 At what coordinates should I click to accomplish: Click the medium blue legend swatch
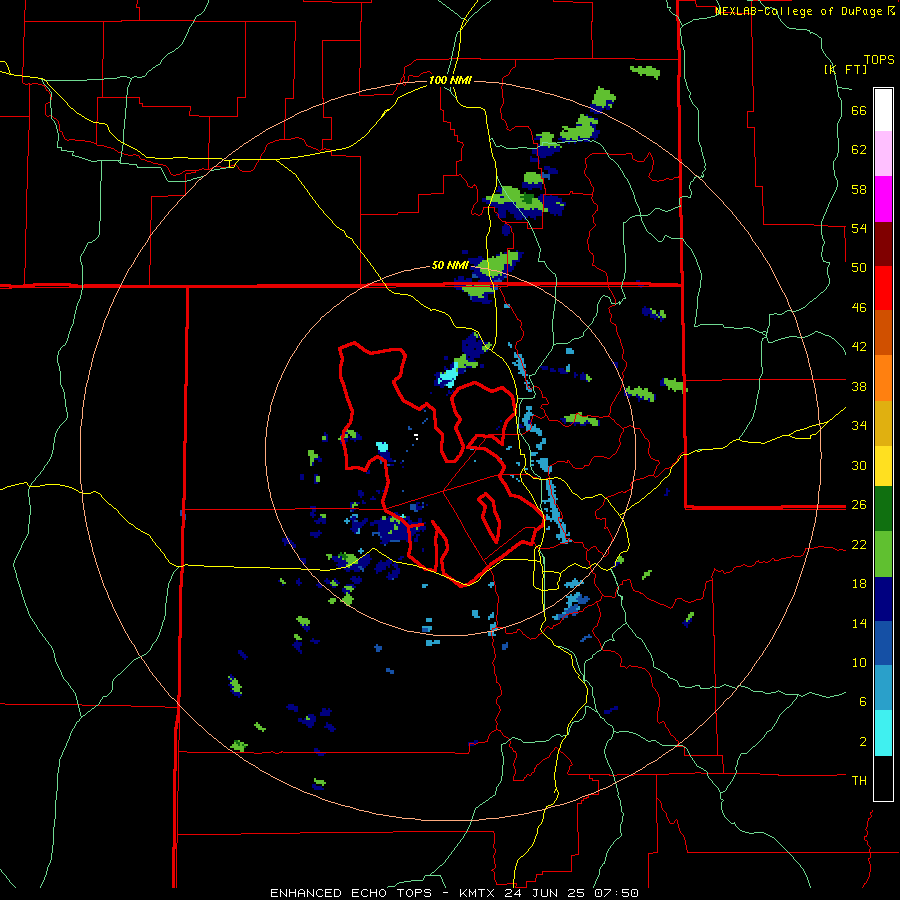click(883, 644)
